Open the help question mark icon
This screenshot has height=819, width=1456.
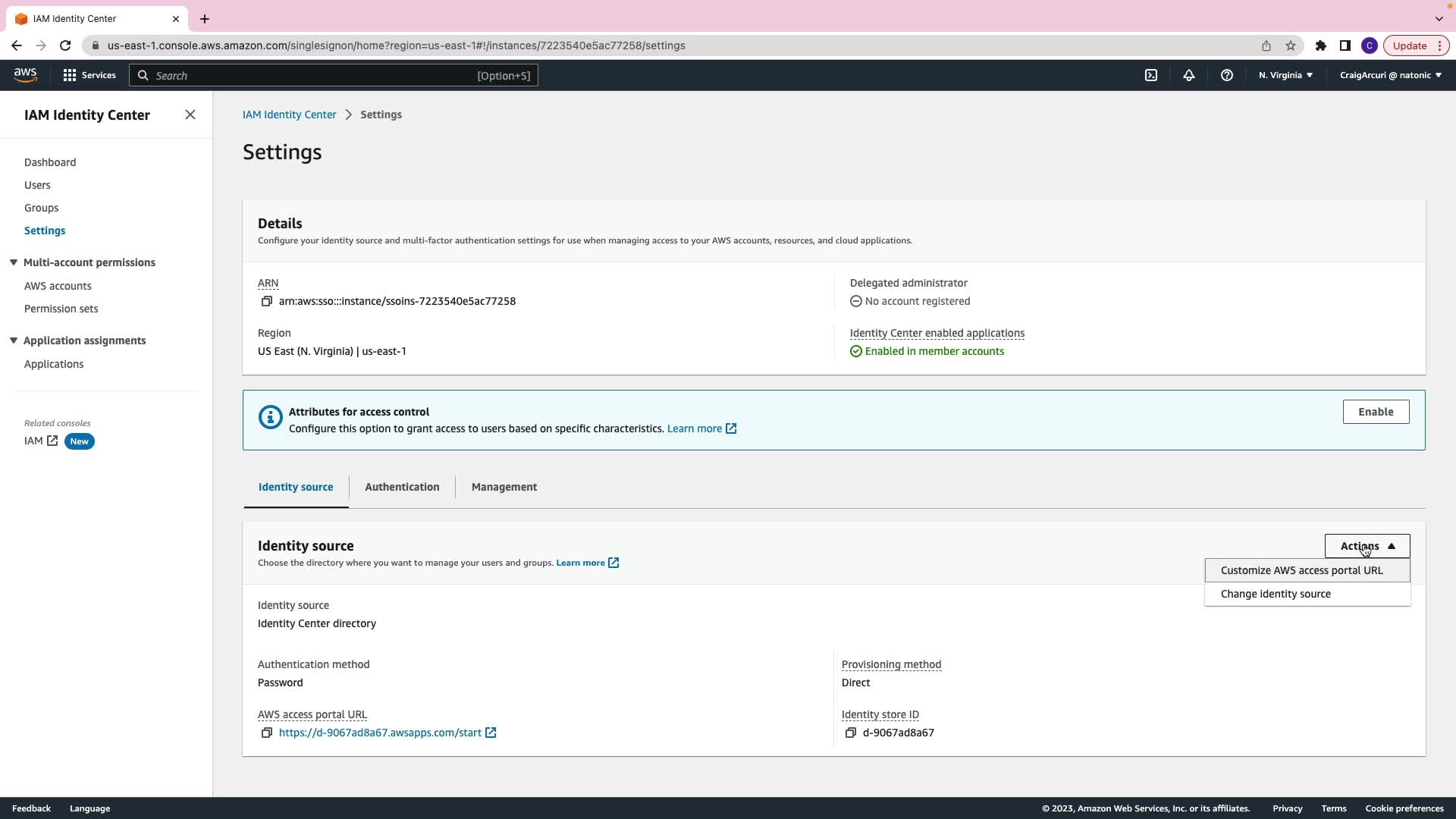click(1226, 75)
